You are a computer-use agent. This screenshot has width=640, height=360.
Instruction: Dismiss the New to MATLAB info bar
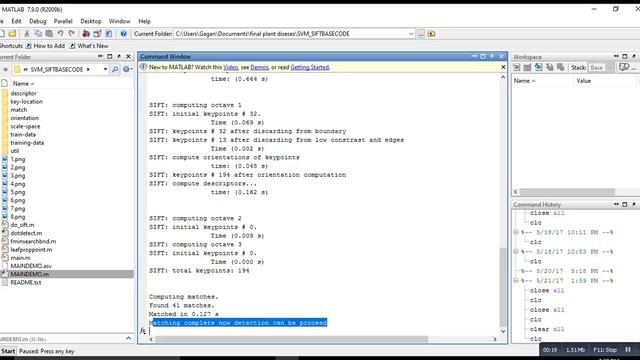pyautogui.click(x=503, y=67)
